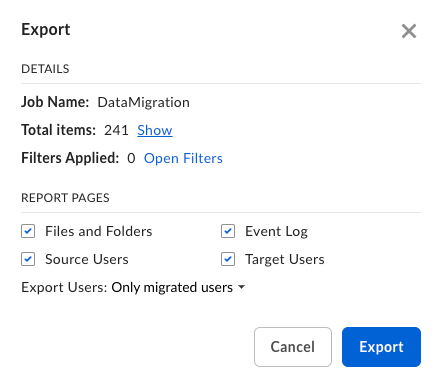Open Filters link
Screen dimensions: 441x389
[x=183, y=158]
